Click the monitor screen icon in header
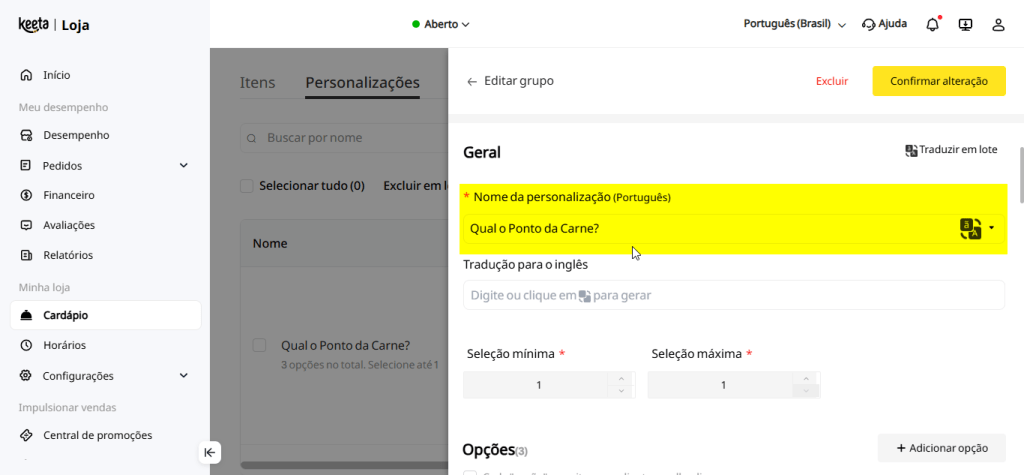Viewport: 1024px width, 475px height. coord(965,24)
